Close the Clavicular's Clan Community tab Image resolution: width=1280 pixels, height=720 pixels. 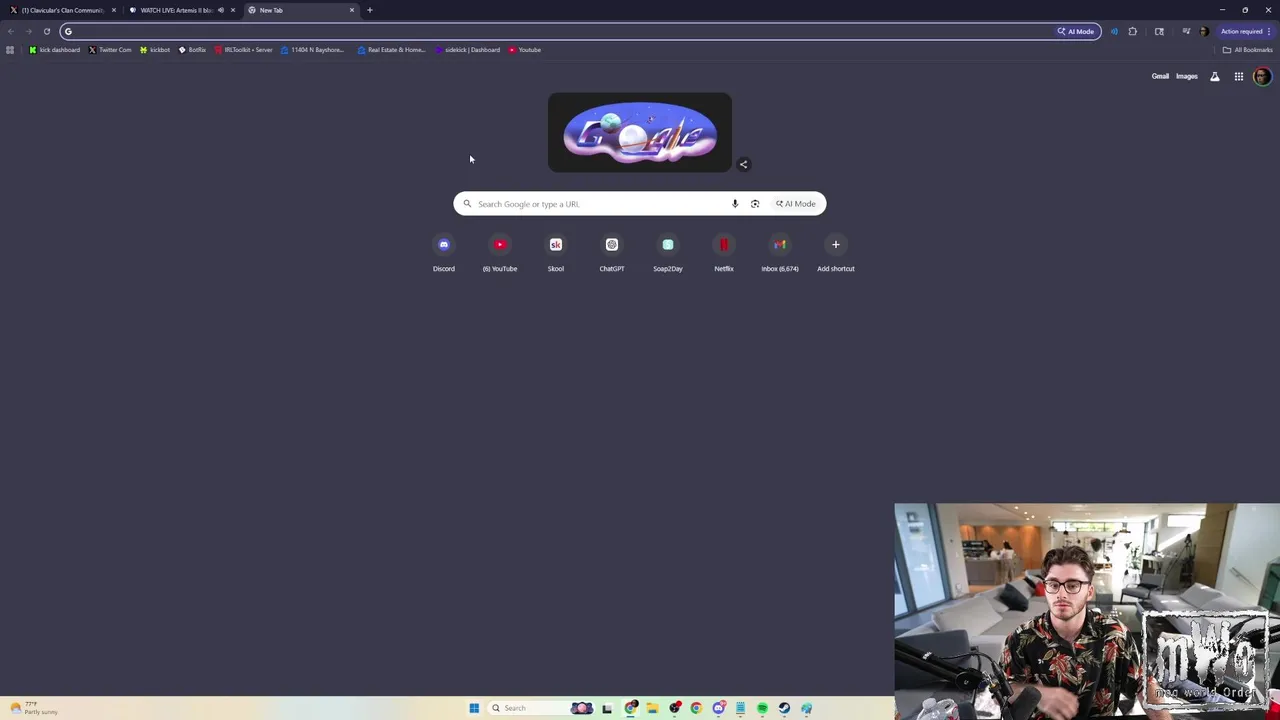(114, 10)
